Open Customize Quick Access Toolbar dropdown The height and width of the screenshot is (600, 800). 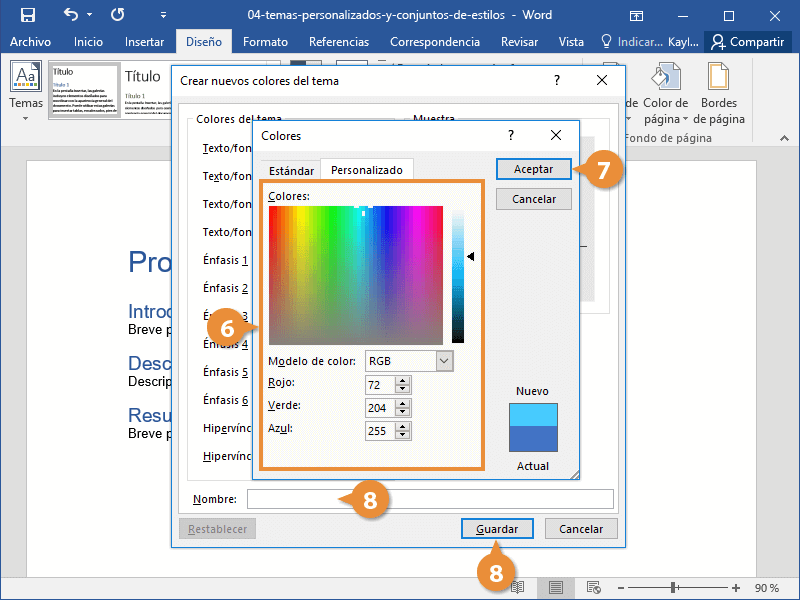pyautogui.click(x=163, y=15)
